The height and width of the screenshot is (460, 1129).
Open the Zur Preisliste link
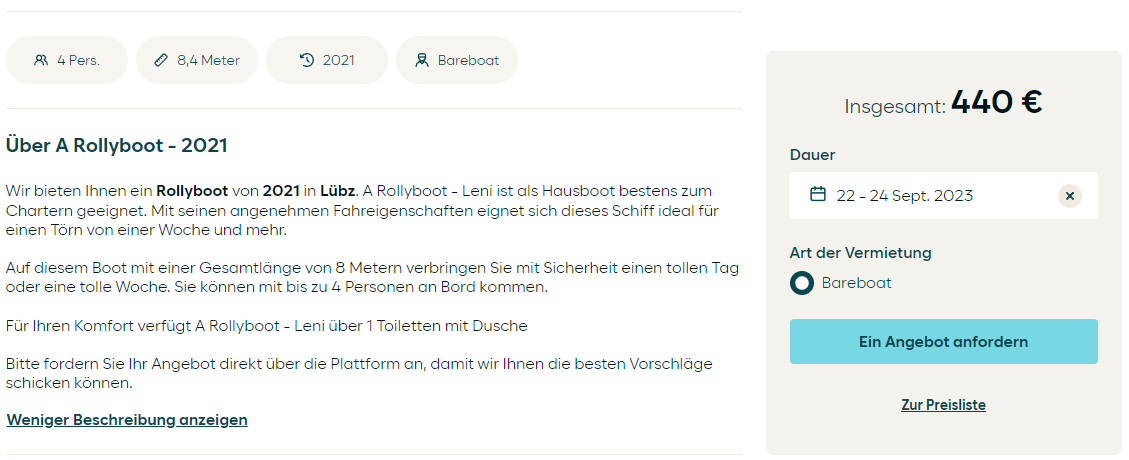tap(943, 405)
